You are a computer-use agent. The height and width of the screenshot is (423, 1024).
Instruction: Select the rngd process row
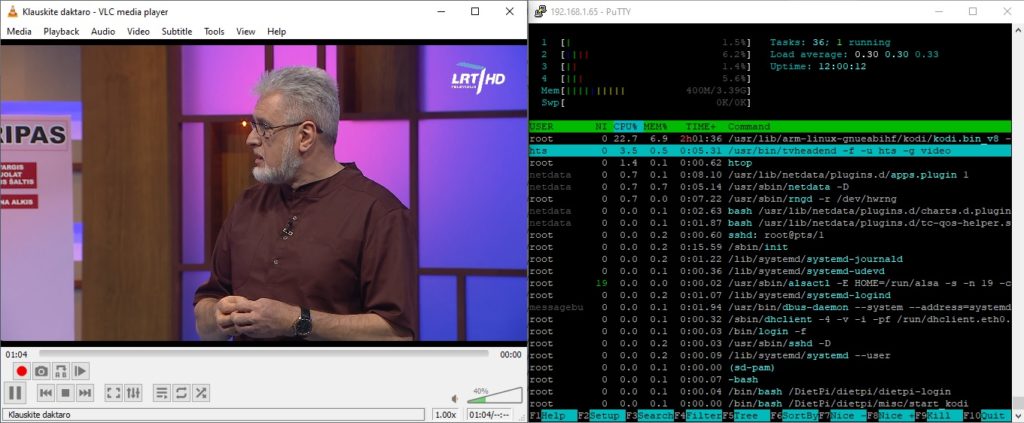tap(771, 198)
